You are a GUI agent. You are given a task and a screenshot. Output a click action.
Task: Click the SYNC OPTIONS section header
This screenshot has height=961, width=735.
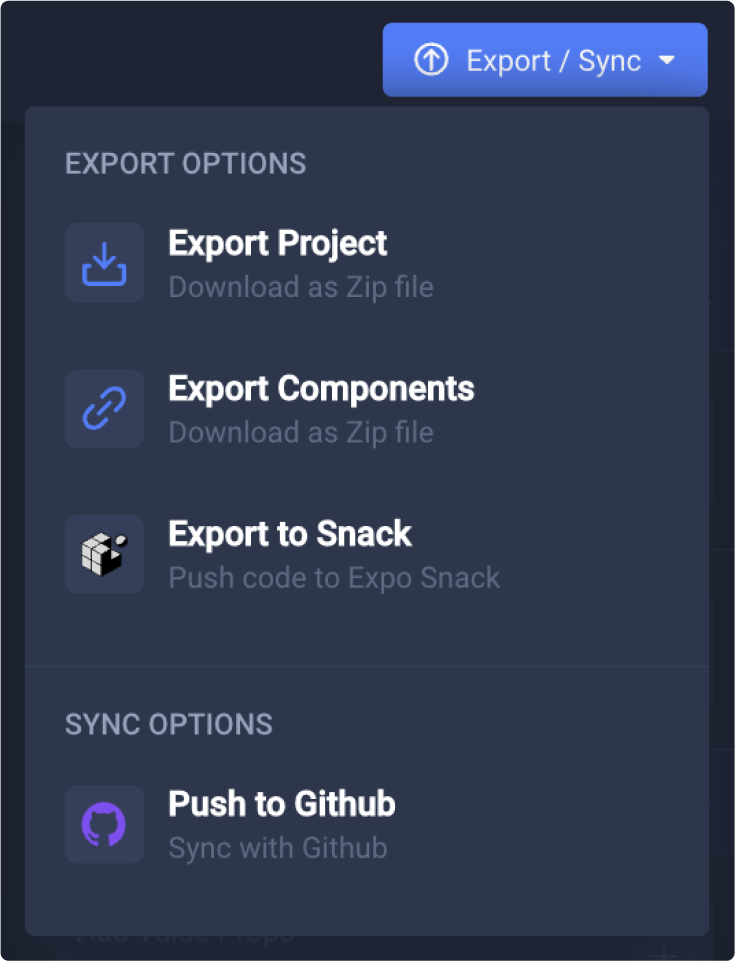(x=168, y=724)
